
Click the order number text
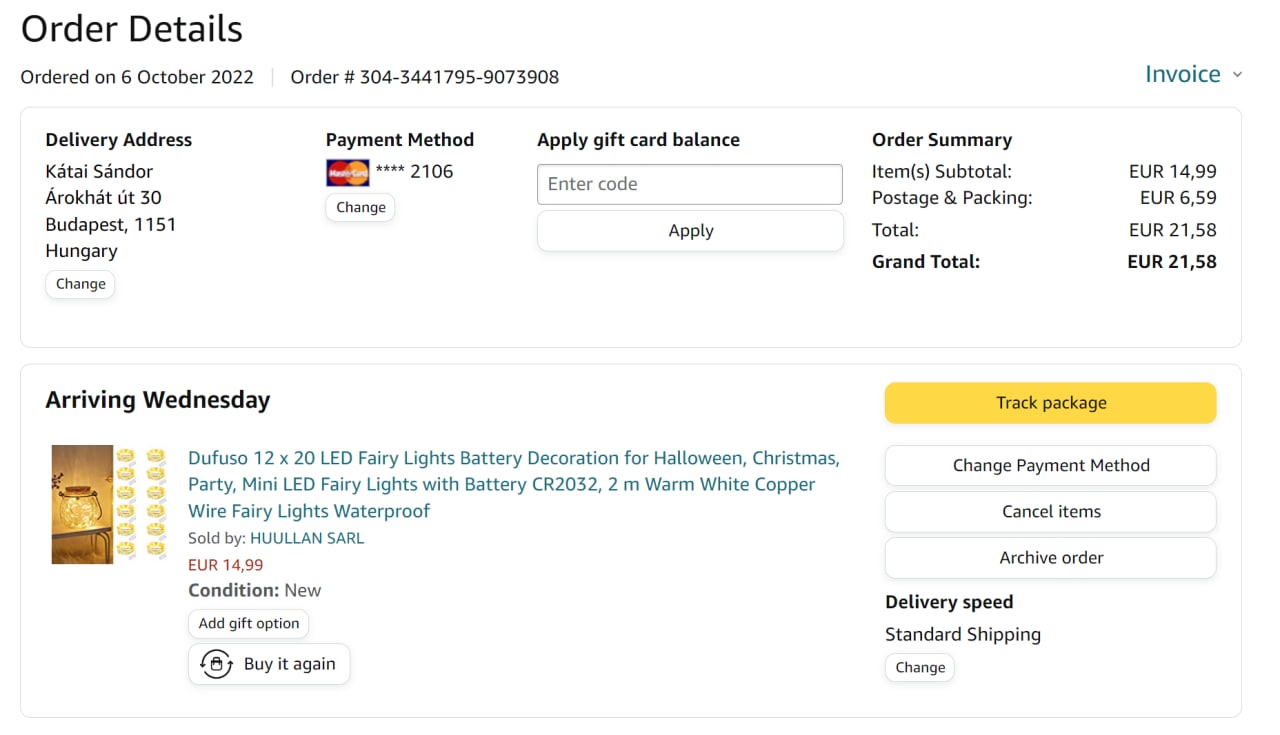424,77
